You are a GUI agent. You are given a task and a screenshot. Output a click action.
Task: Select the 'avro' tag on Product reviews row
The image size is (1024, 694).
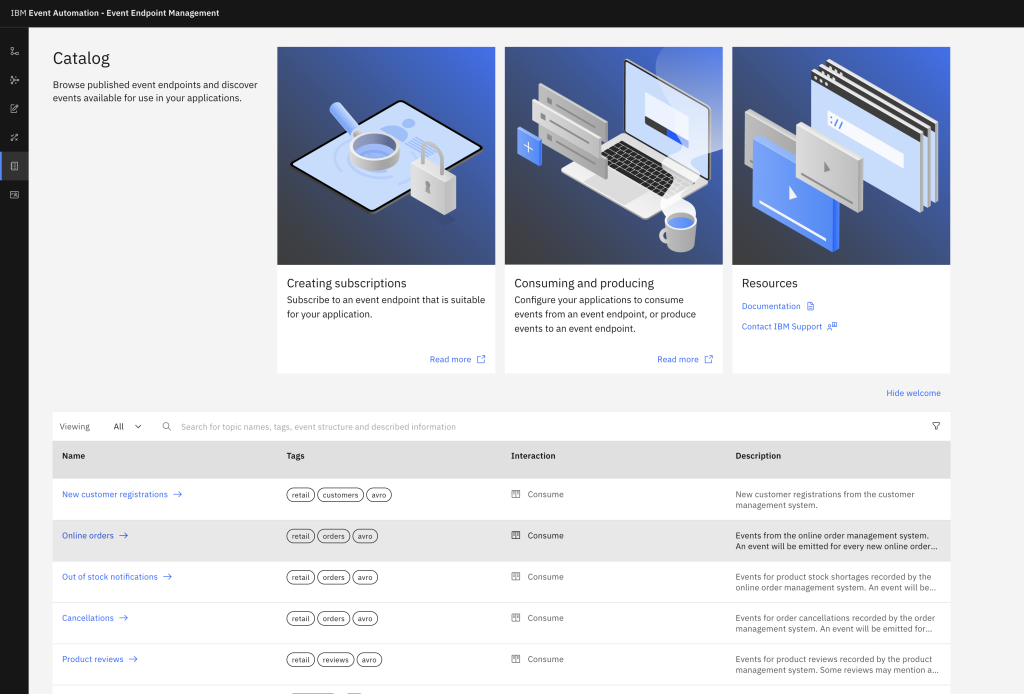[370, 659]
